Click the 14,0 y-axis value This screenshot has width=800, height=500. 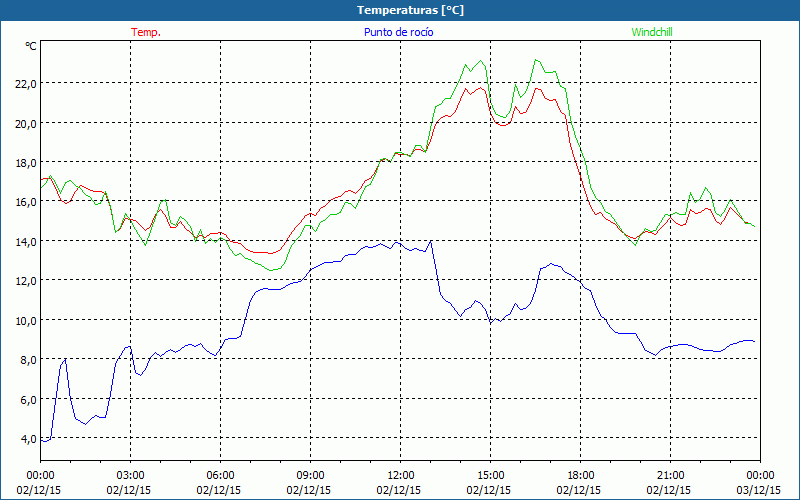(26, 242)
